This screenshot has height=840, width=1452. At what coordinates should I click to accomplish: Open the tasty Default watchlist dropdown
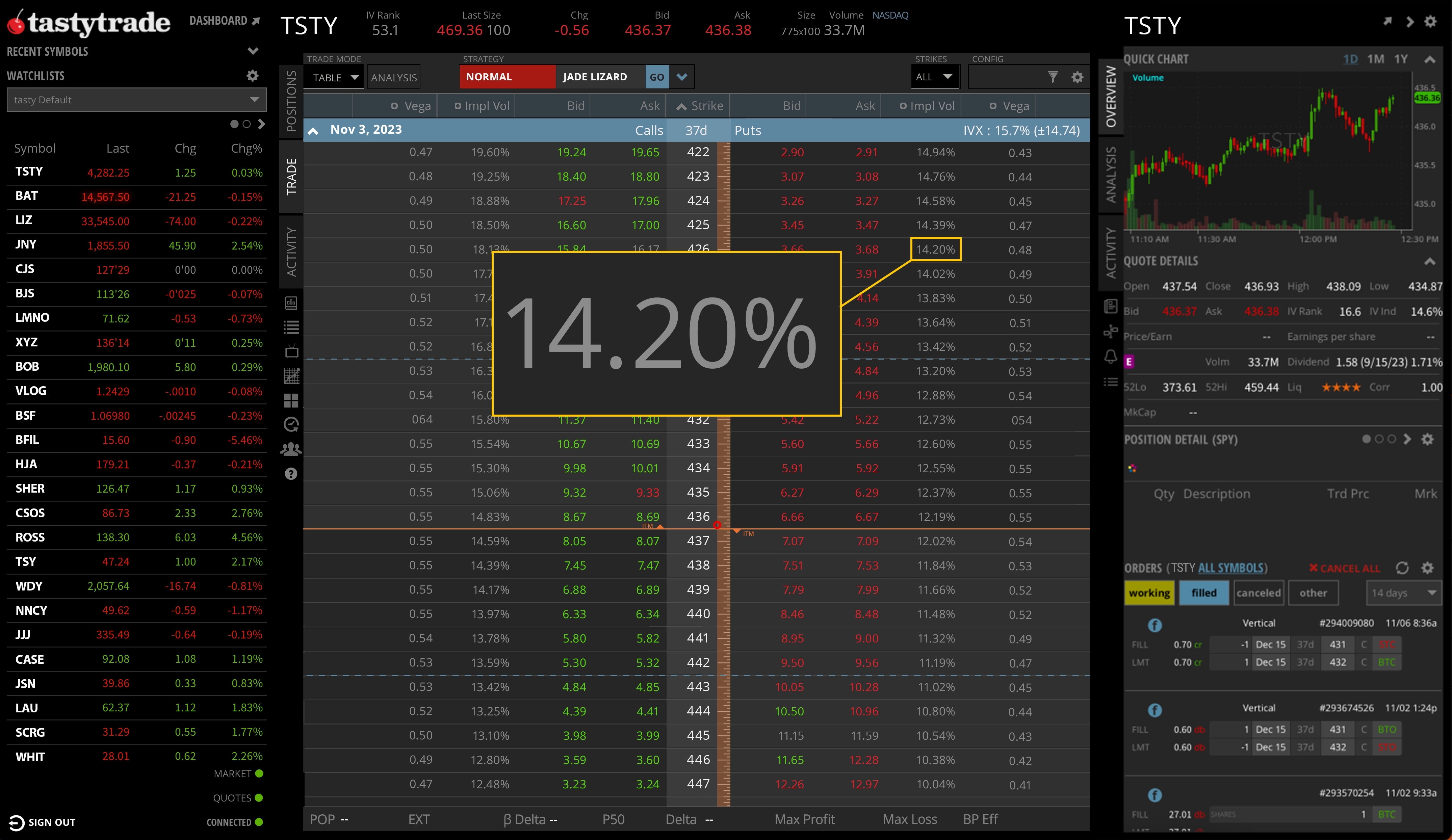tap(136, 100)
